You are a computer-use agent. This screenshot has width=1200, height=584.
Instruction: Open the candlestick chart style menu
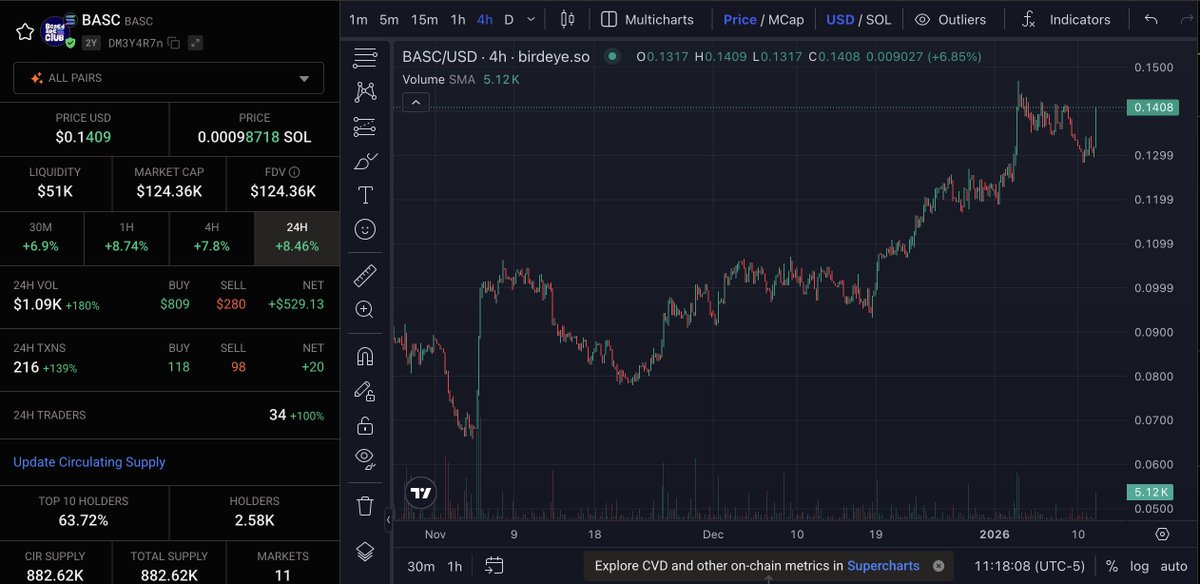point(568,19)
